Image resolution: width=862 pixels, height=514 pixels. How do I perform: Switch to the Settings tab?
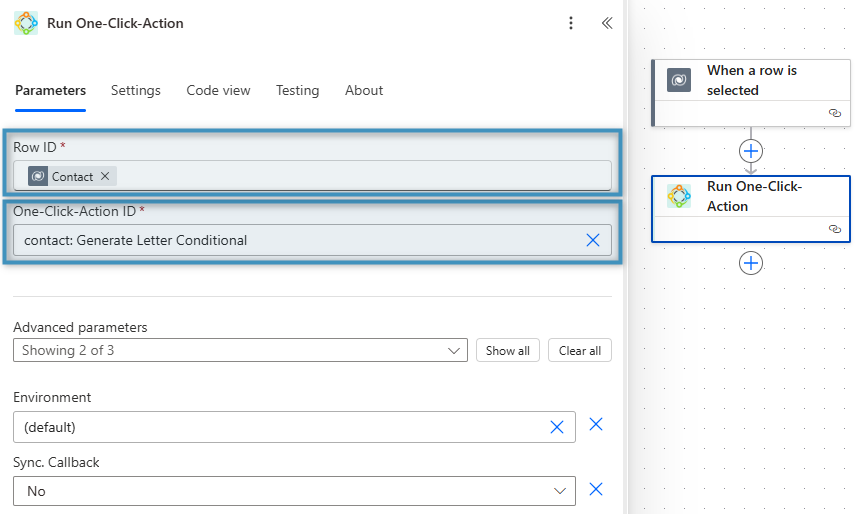click(x=136, y=90)
